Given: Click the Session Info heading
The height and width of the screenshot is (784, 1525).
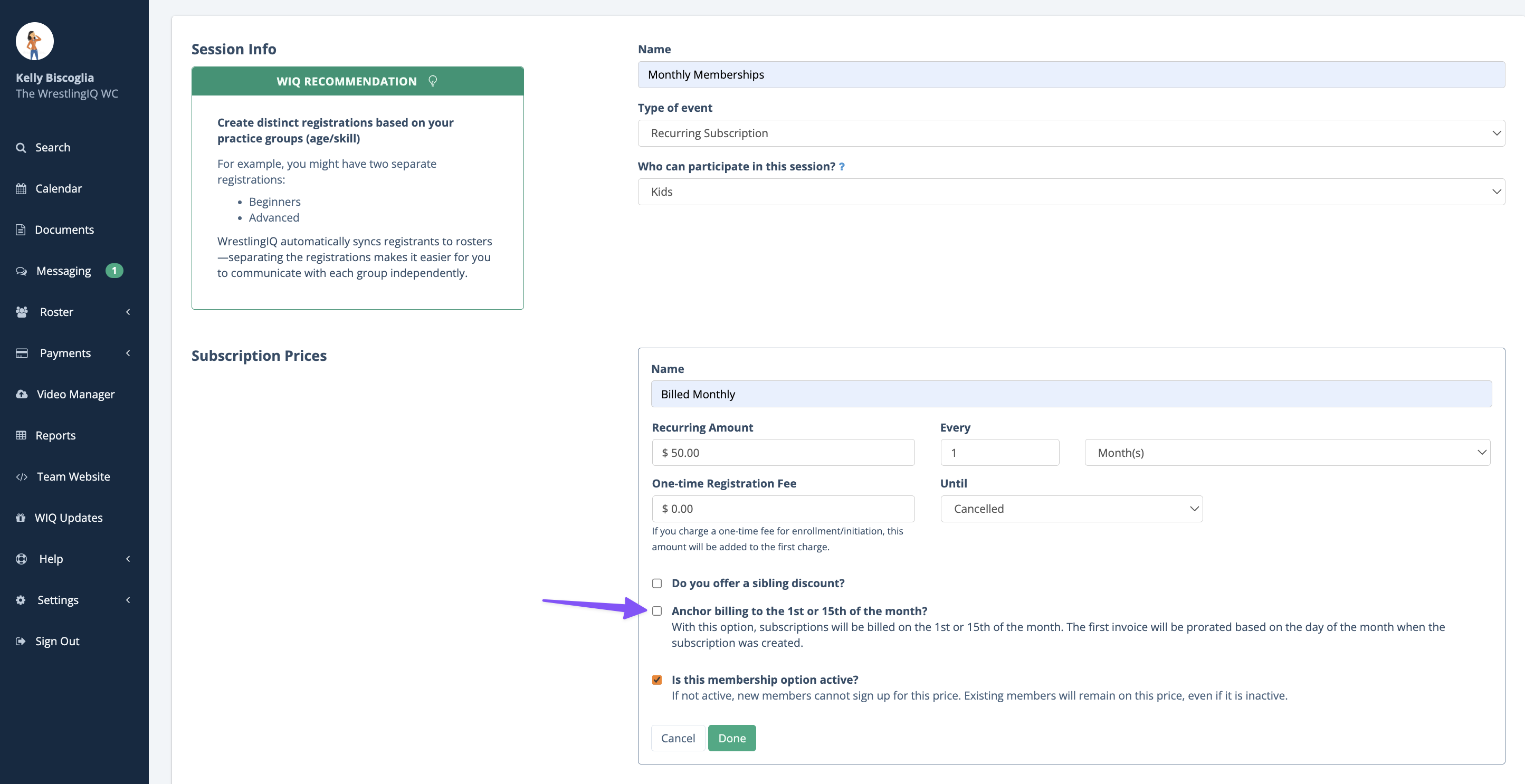Looking at the screenshot, I should click(x=233, y=49).
